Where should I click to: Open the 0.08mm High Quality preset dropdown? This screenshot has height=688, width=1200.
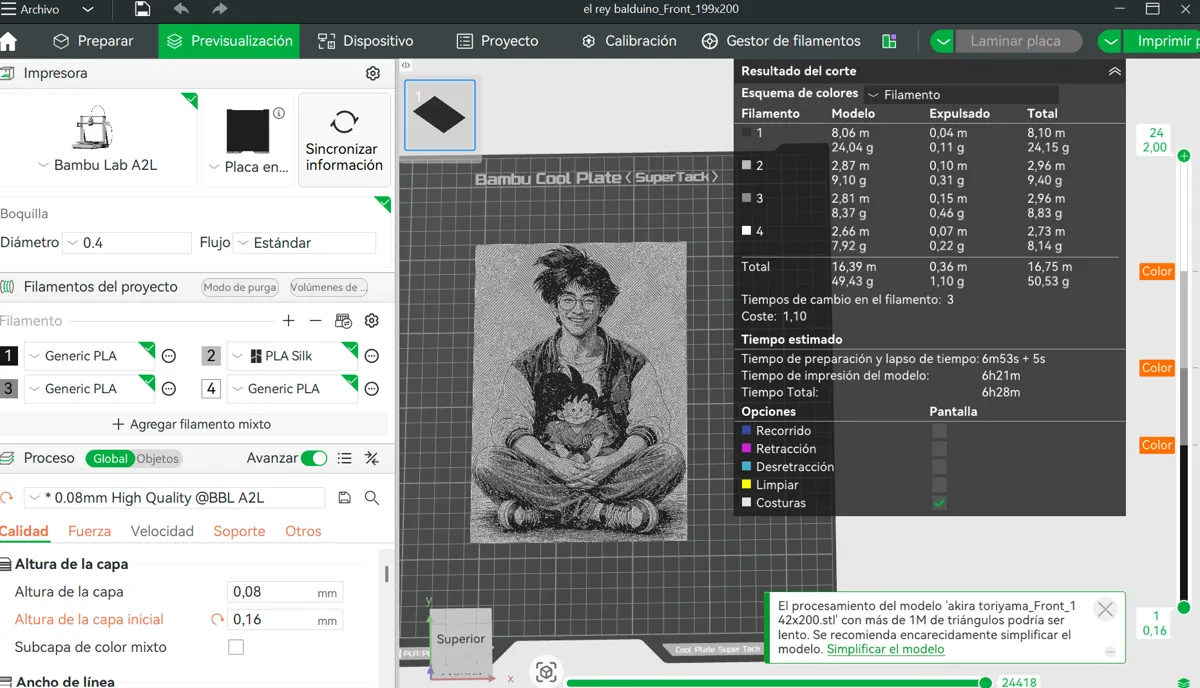pos(175,498)
